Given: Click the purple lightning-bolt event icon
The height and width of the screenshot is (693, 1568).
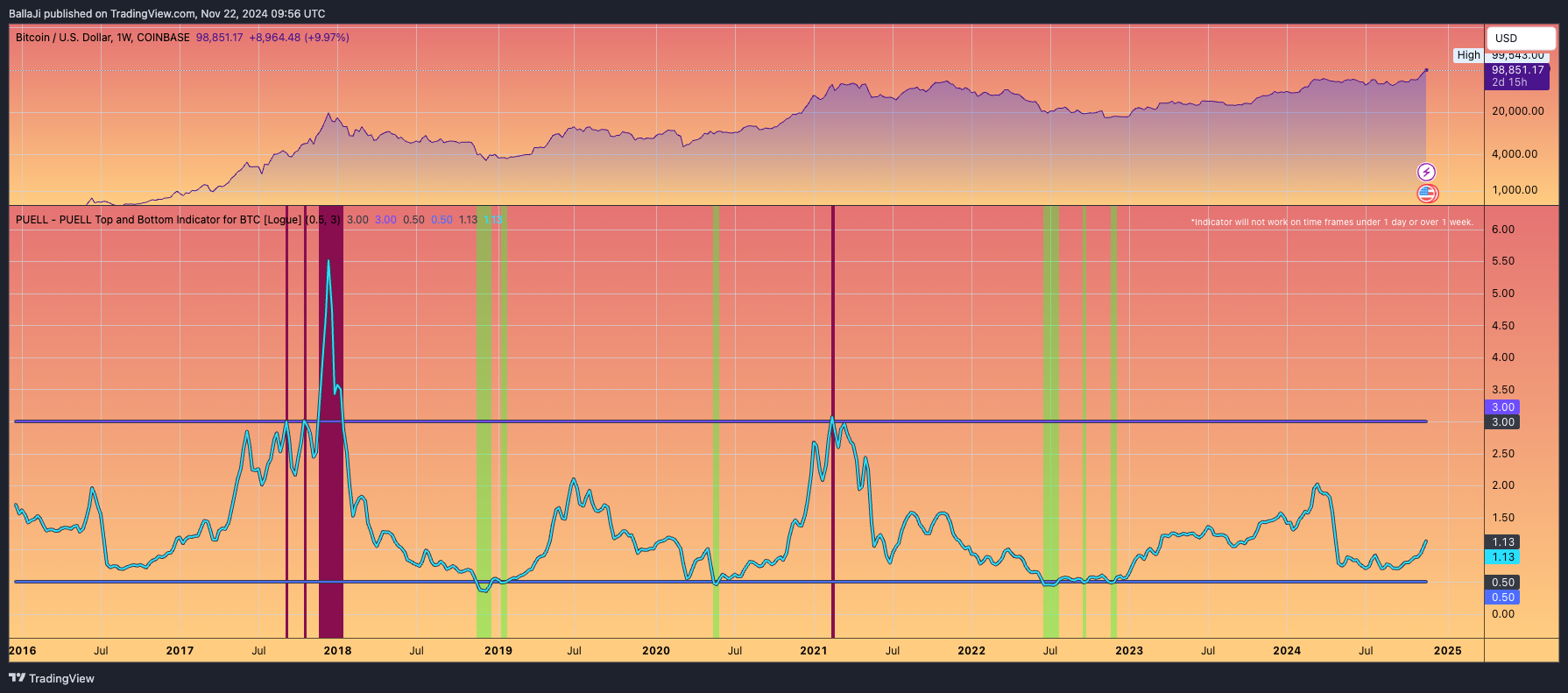Looking at the screenshot, I should click(x=1426, y=173).
